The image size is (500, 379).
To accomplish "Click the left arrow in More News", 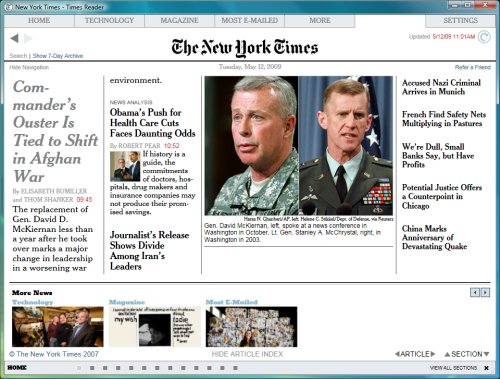I will click(474, 292).
